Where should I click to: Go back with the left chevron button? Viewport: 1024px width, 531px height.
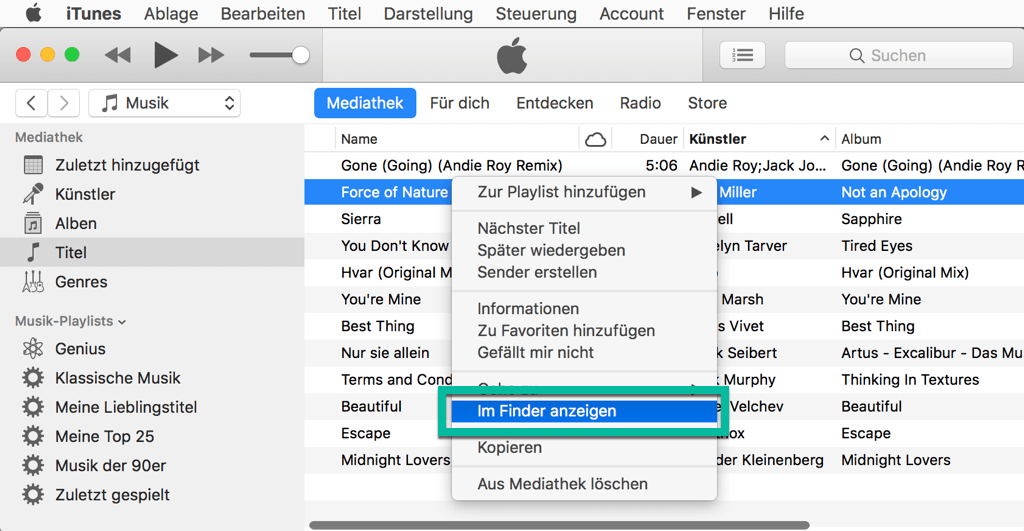click(x=31, y=103)
